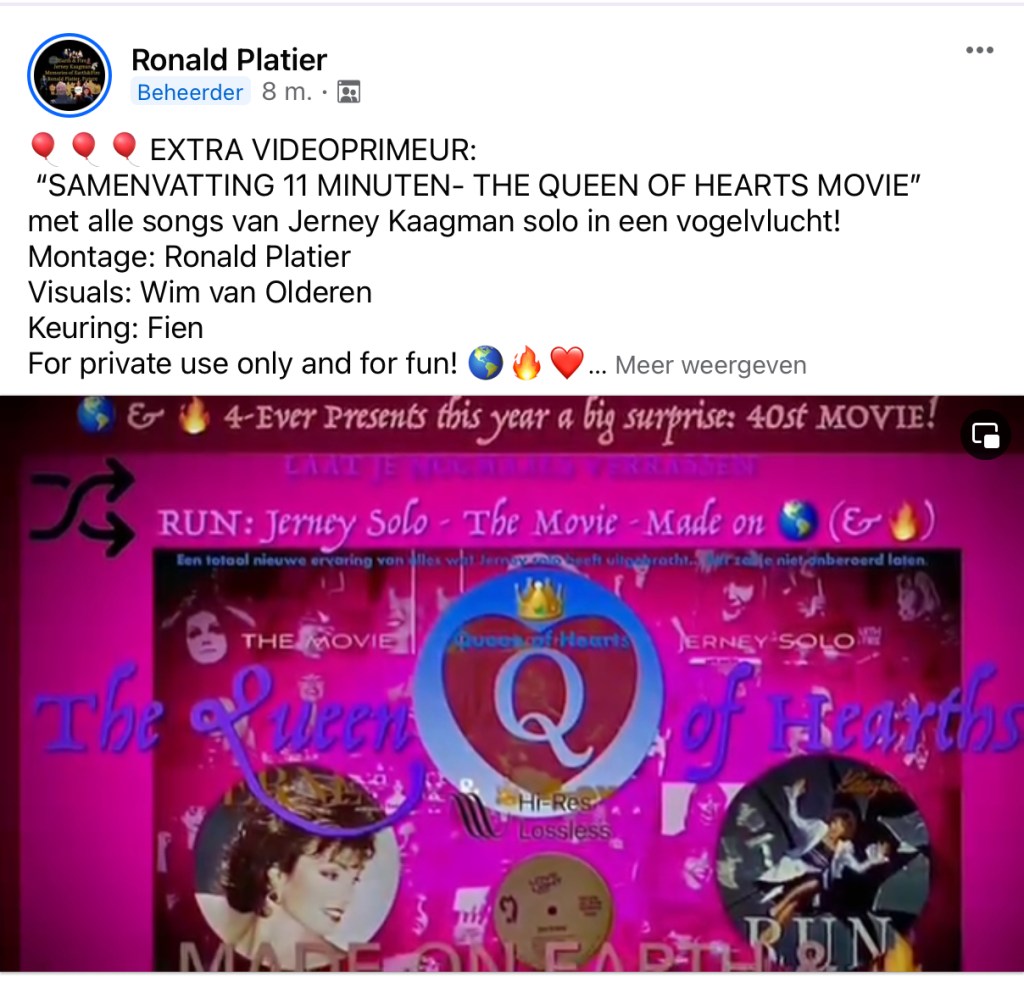Click the globe emoji after 'for fun!'

pos(486,363)
